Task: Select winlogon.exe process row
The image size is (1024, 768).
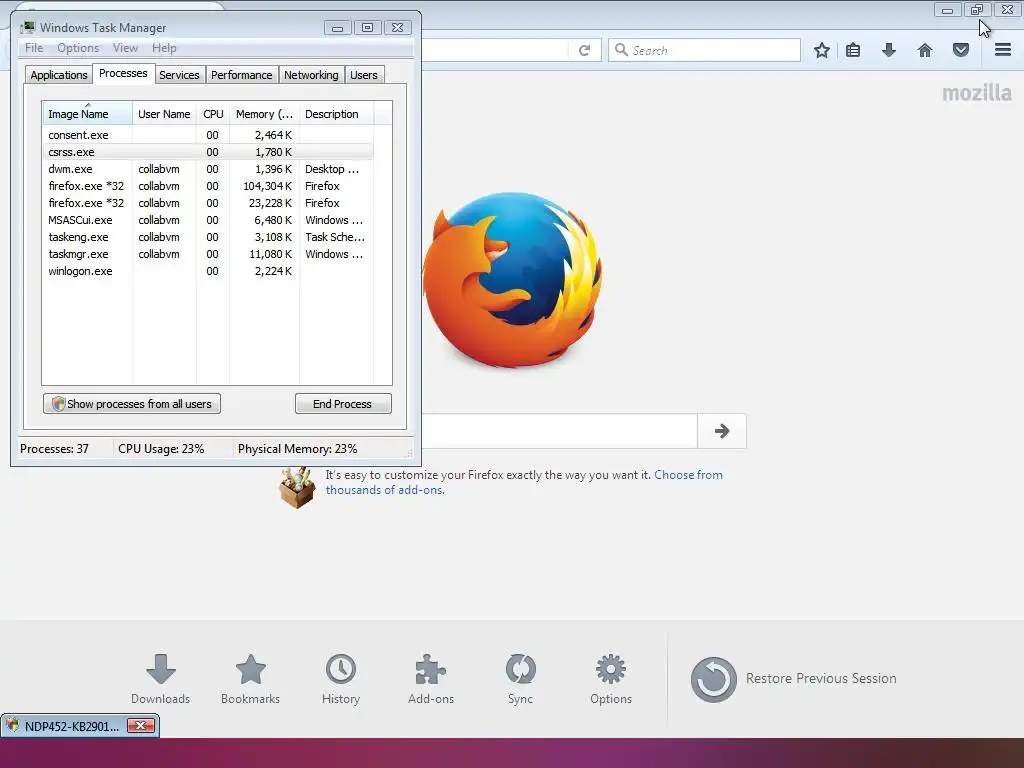Action: tap(208, 271)
